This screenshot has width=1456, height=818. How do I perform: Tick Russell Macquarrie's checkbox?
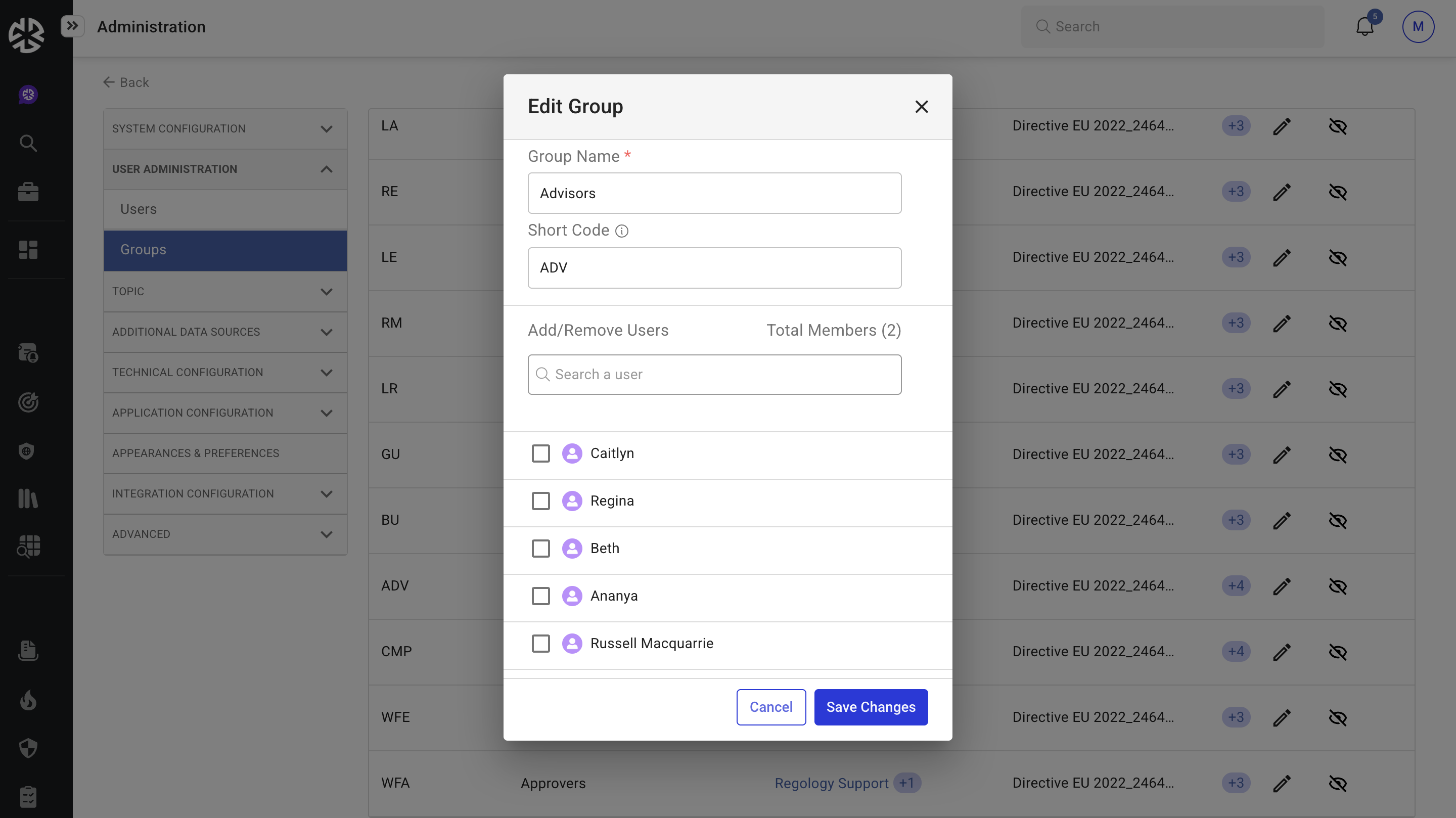pyautogui.click(x=540, y=643)
